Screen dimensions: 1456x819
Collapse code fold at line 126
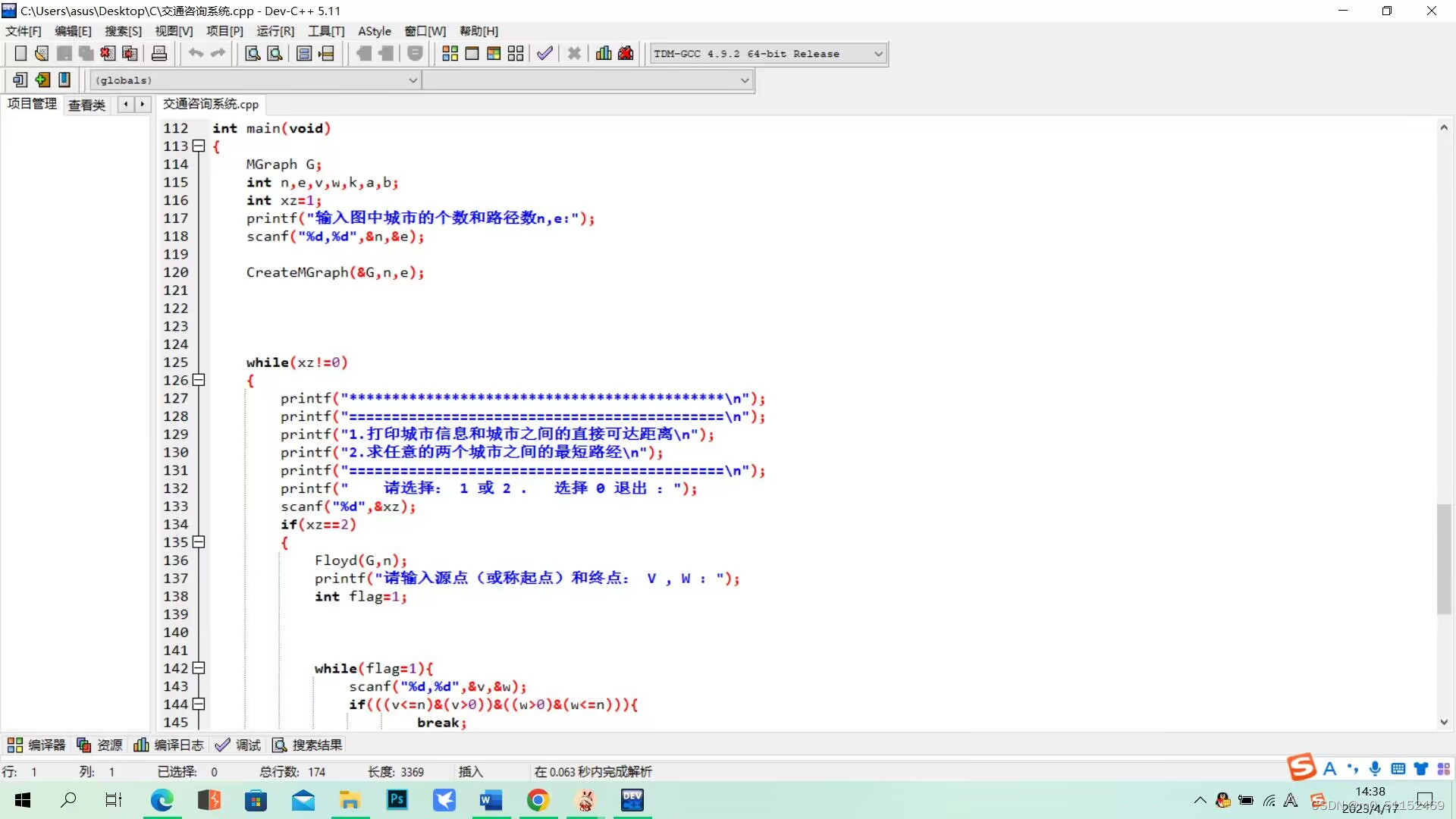199,380
